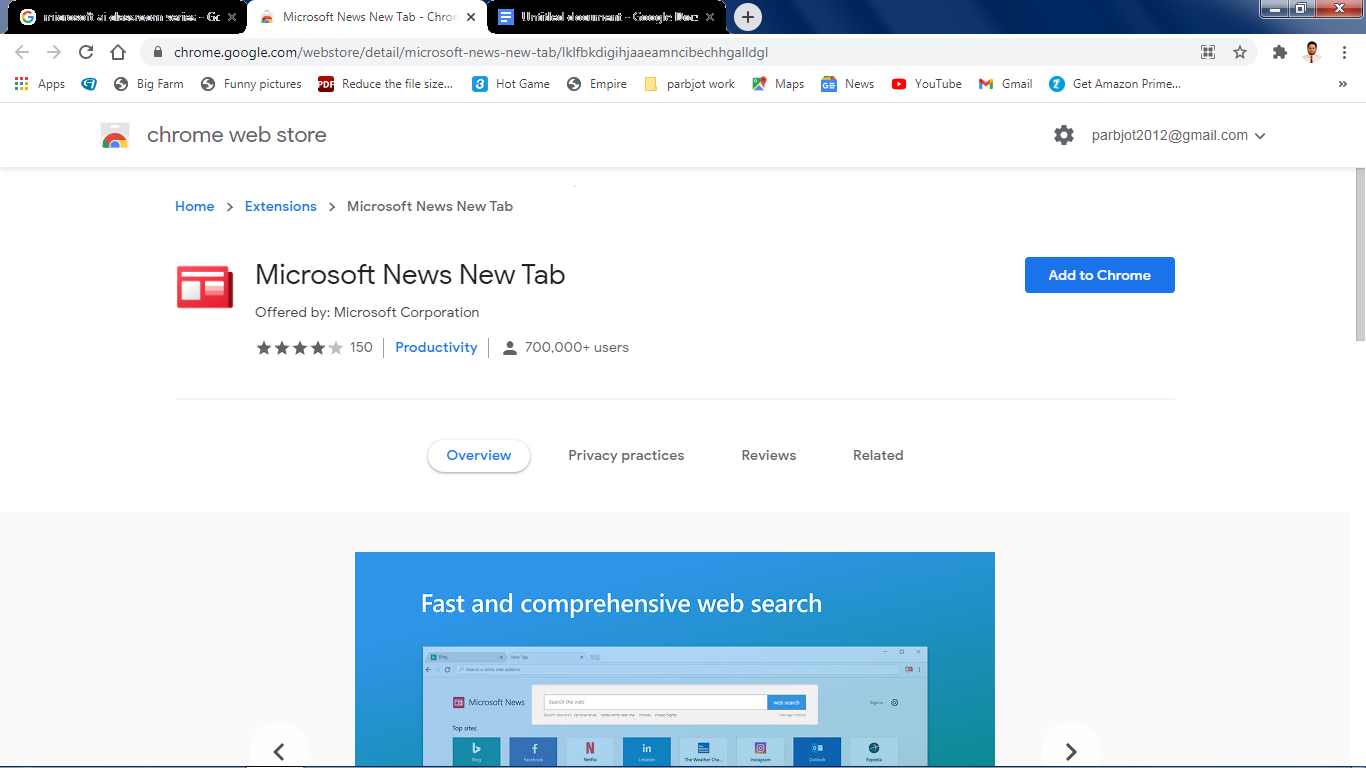Click the Add to Chrome button
1366x768 pixels.
[1100, 275]
